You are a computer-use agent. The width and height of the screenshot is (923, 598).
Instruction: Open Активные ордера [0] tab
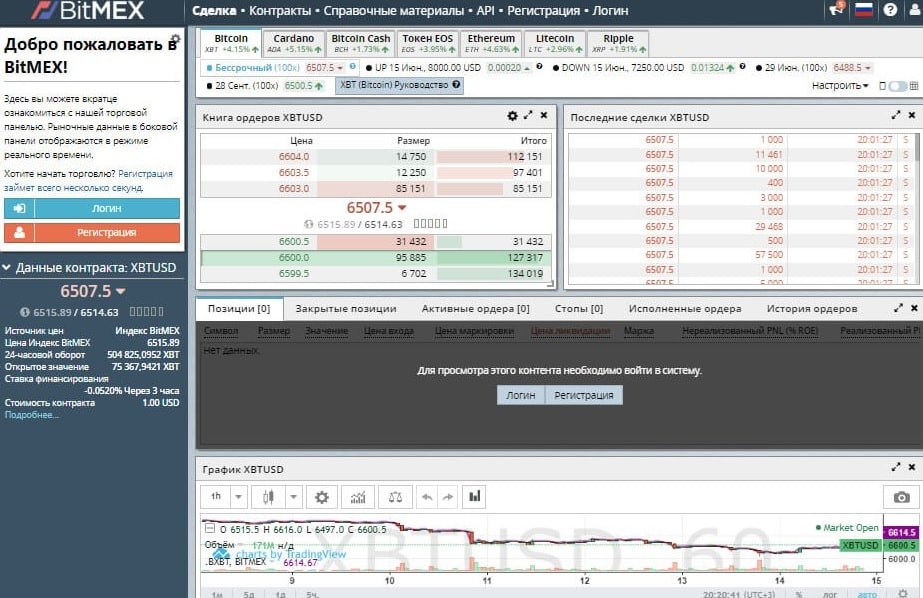pyautogui.click(x=476, y=308)
